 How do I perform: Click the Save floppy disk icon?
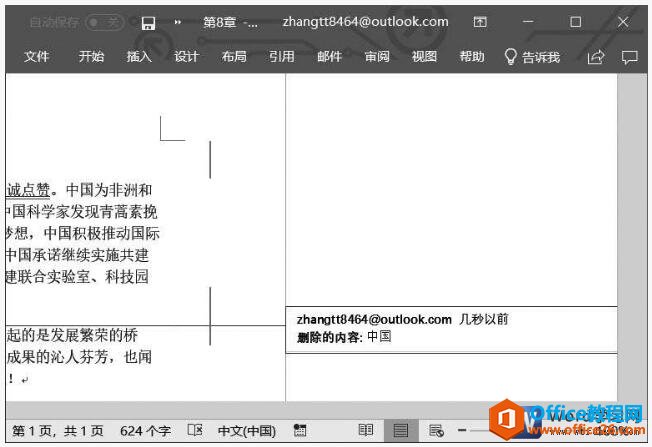tap(148, 23)
